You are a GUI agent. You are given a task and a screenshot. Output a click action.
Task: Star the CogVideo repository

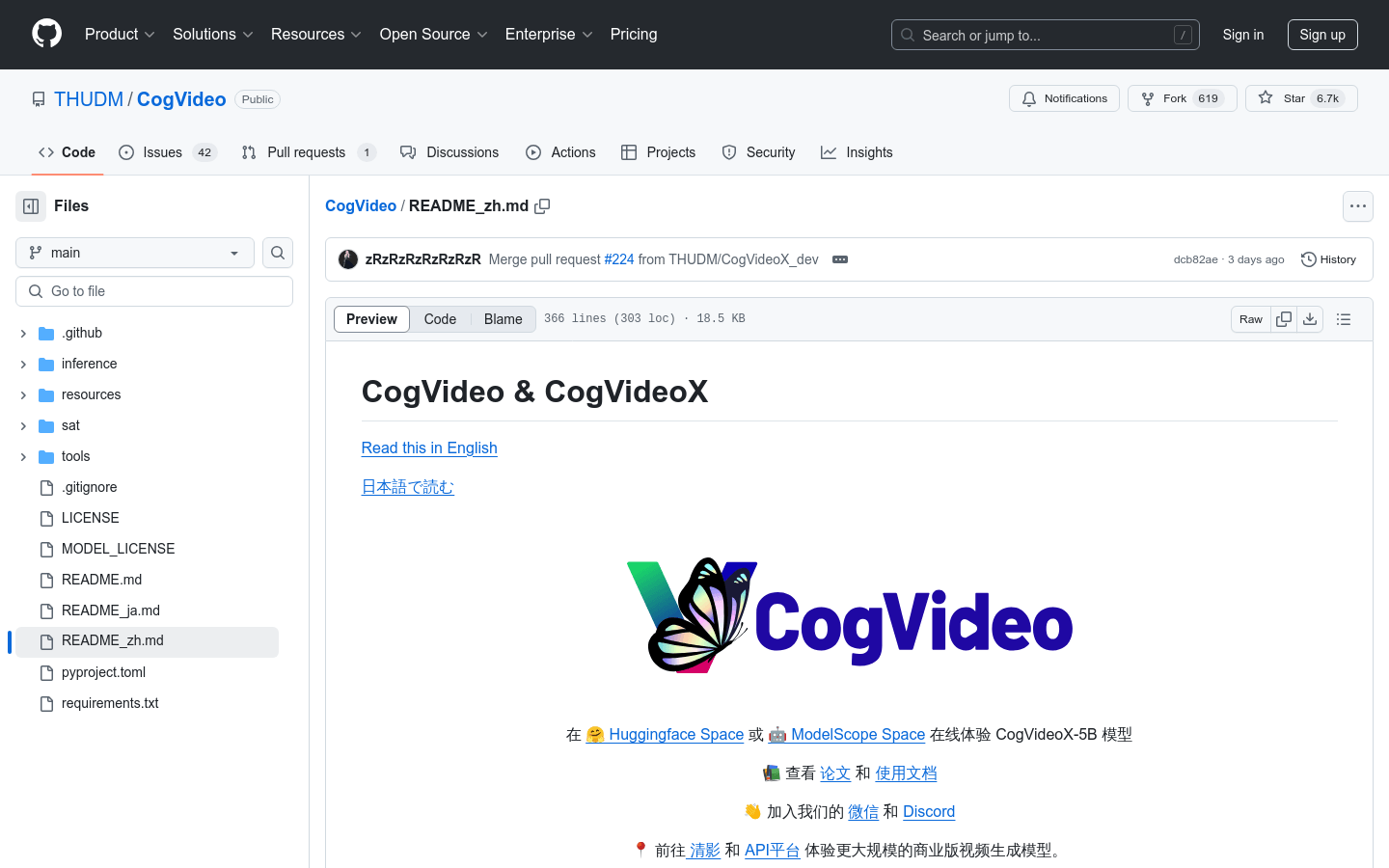(x=1301, y=98)
